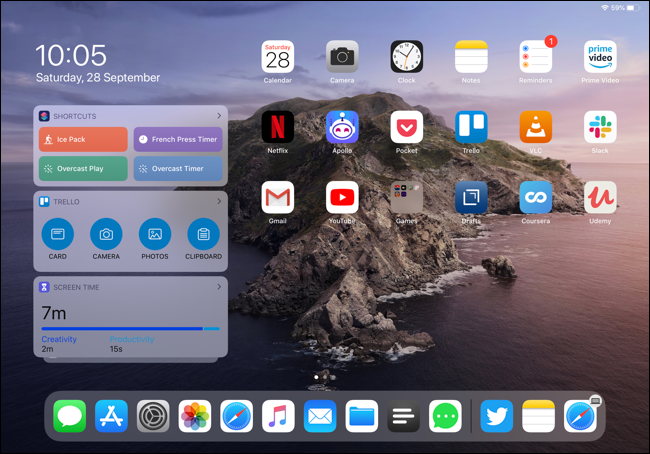Open recent Twitter app in dock

(497, 416)
